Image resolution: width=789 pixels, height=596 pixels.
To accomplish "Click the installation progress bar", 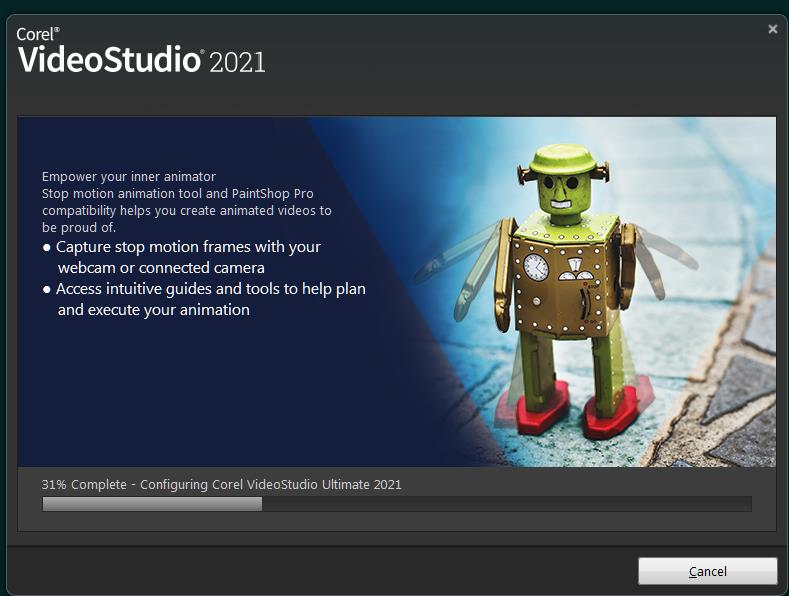I will pos(397,504).
